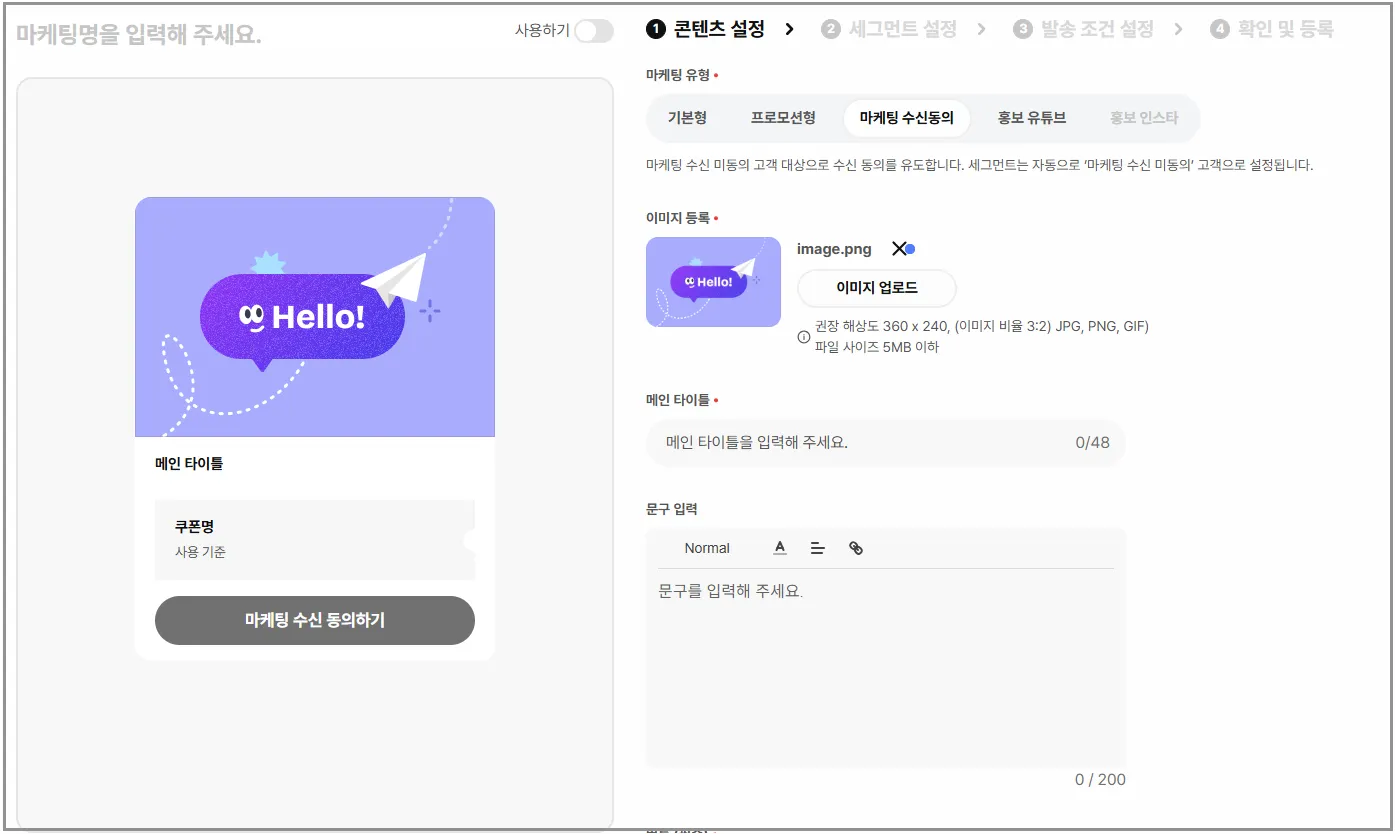Click the 메인 타이틀 input field
1395x834 pixels.
click(x=886, y=442)
